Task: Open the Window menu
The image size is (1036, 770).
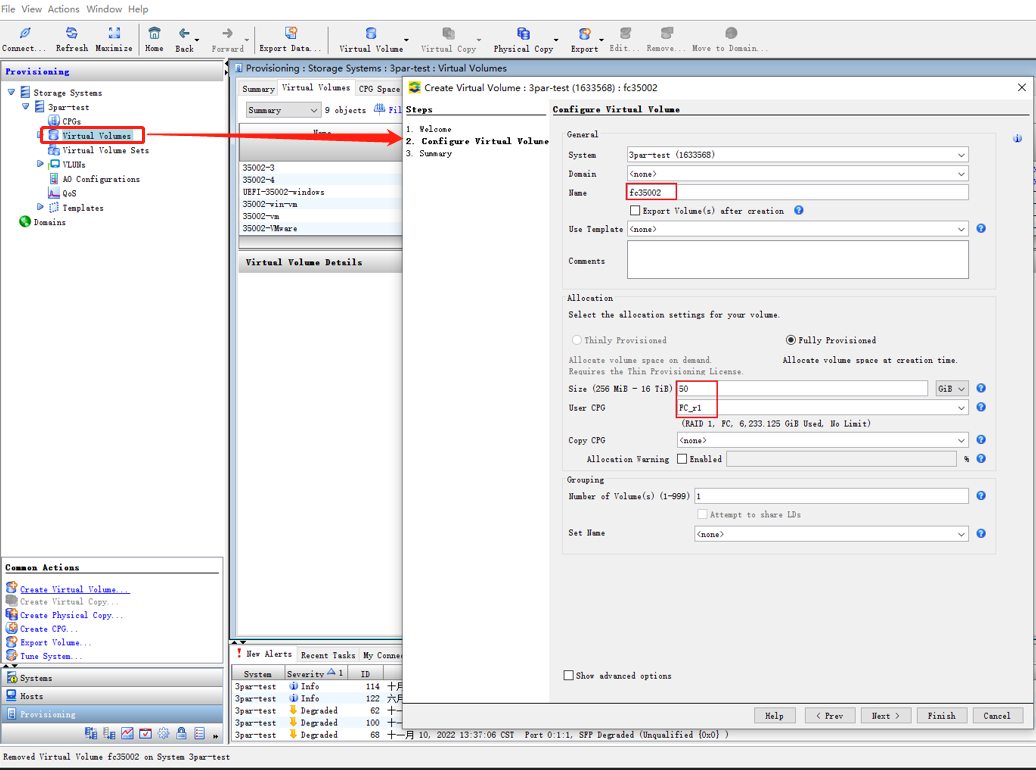Action: (x=104, y=9)
